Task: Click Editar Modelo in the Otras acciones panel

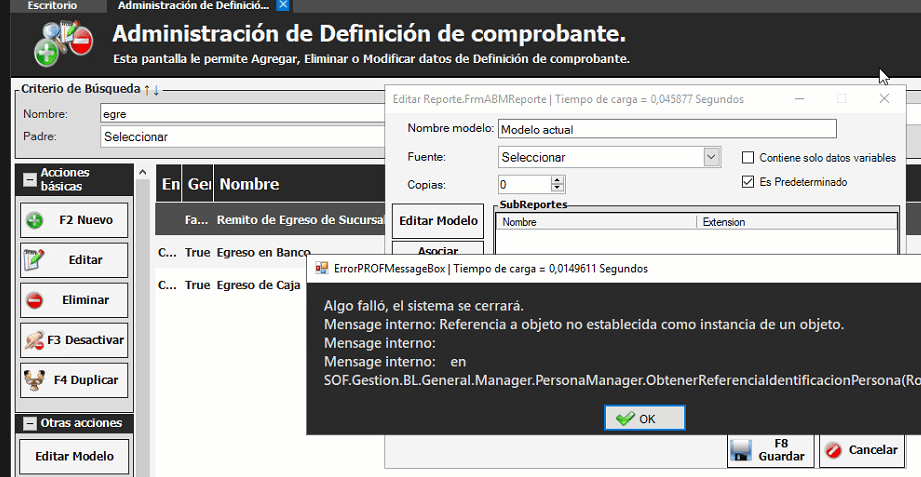Action: (x=75, y=457)
